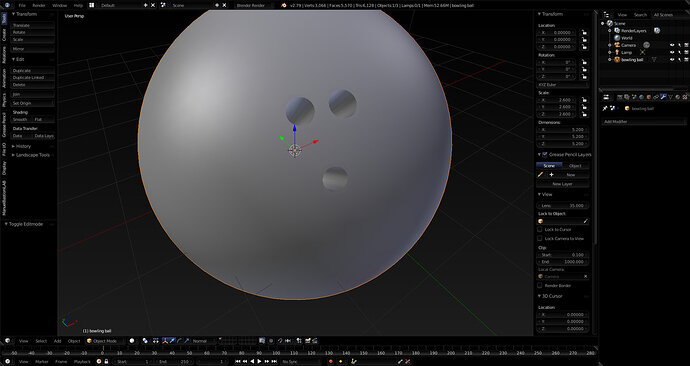The image size is (690, 366).
Task: Collapse the Transform panel in tool shelf
Action: tap(14, 14)
